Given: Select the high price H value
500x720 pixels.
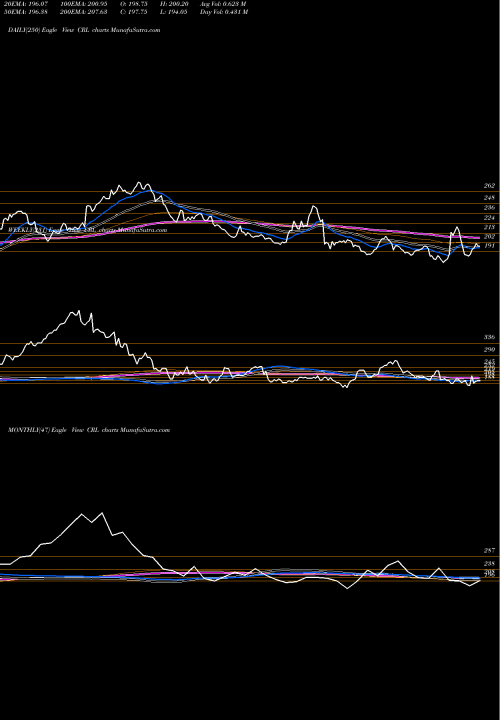Looking at the screenshot, I should [175, 4].
